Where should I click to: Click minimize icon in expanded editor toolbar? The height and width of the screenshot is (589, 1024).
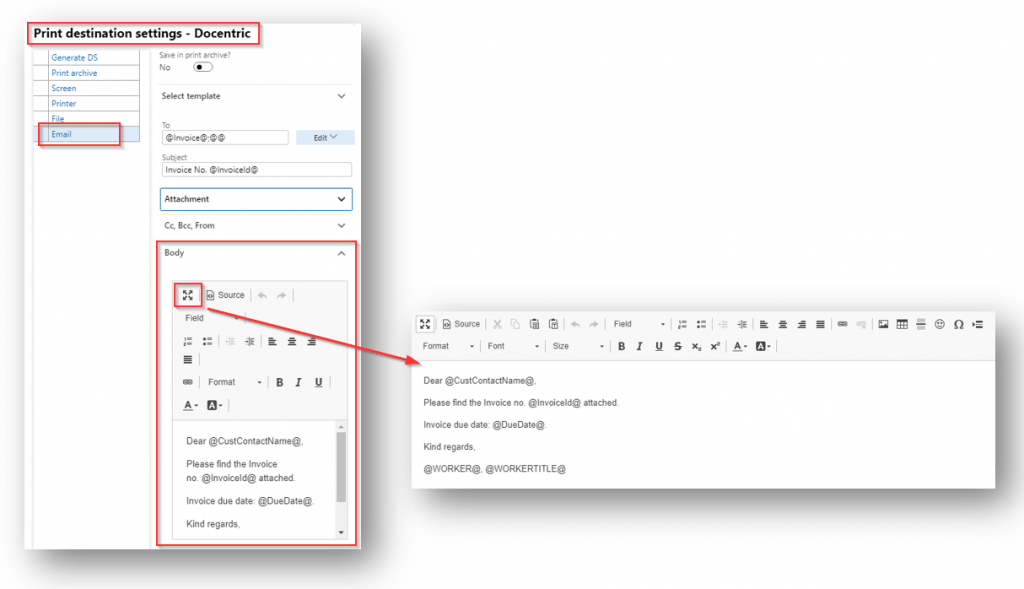point(425,324)
